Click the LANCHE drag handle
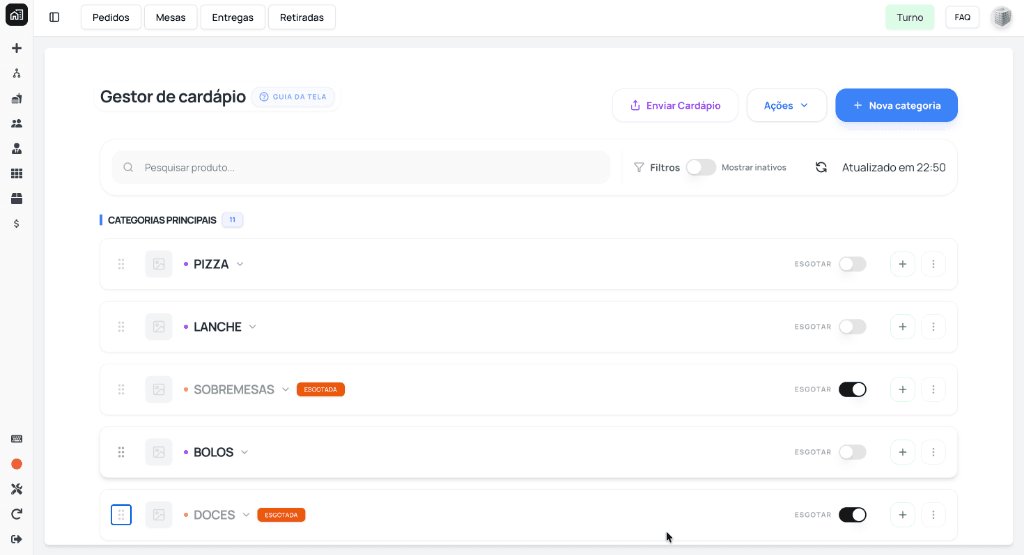The image size is (1024, 555). tap(121, 326)
